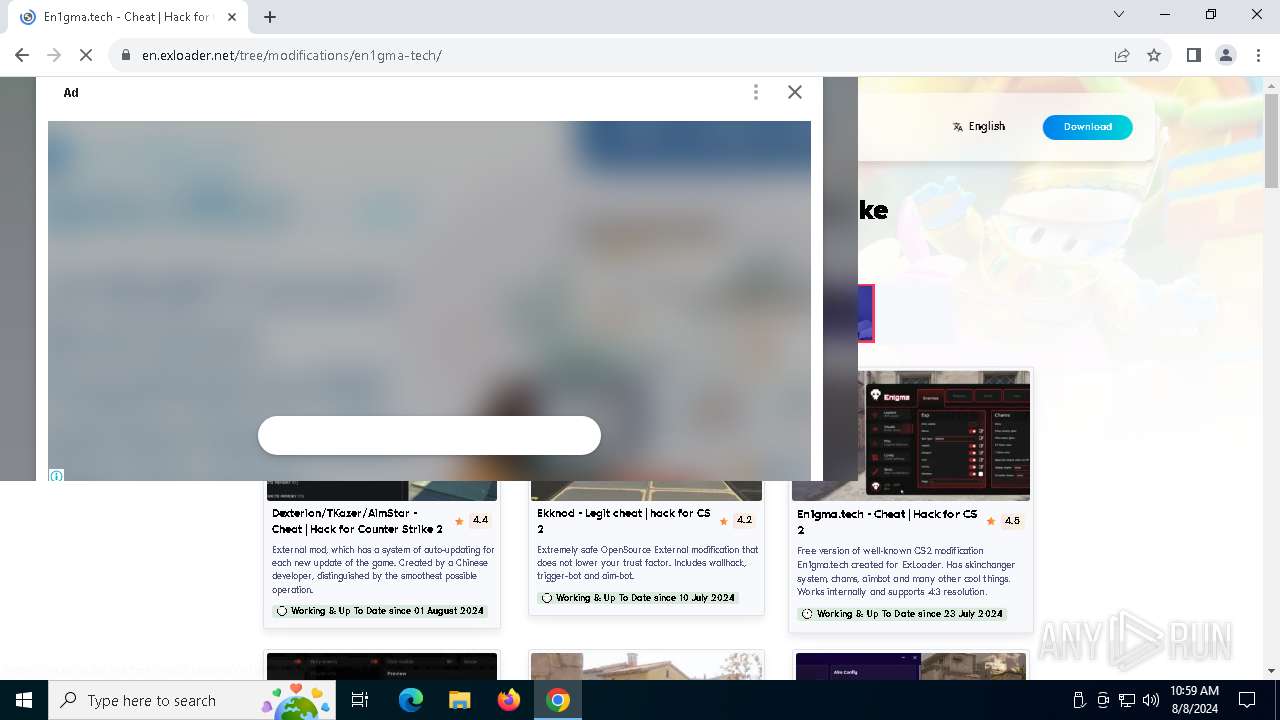The image size is (1280, 720).
Task: Click 'Working & Up To Date since 23 July 2024'
Action: tap(903, 613)
